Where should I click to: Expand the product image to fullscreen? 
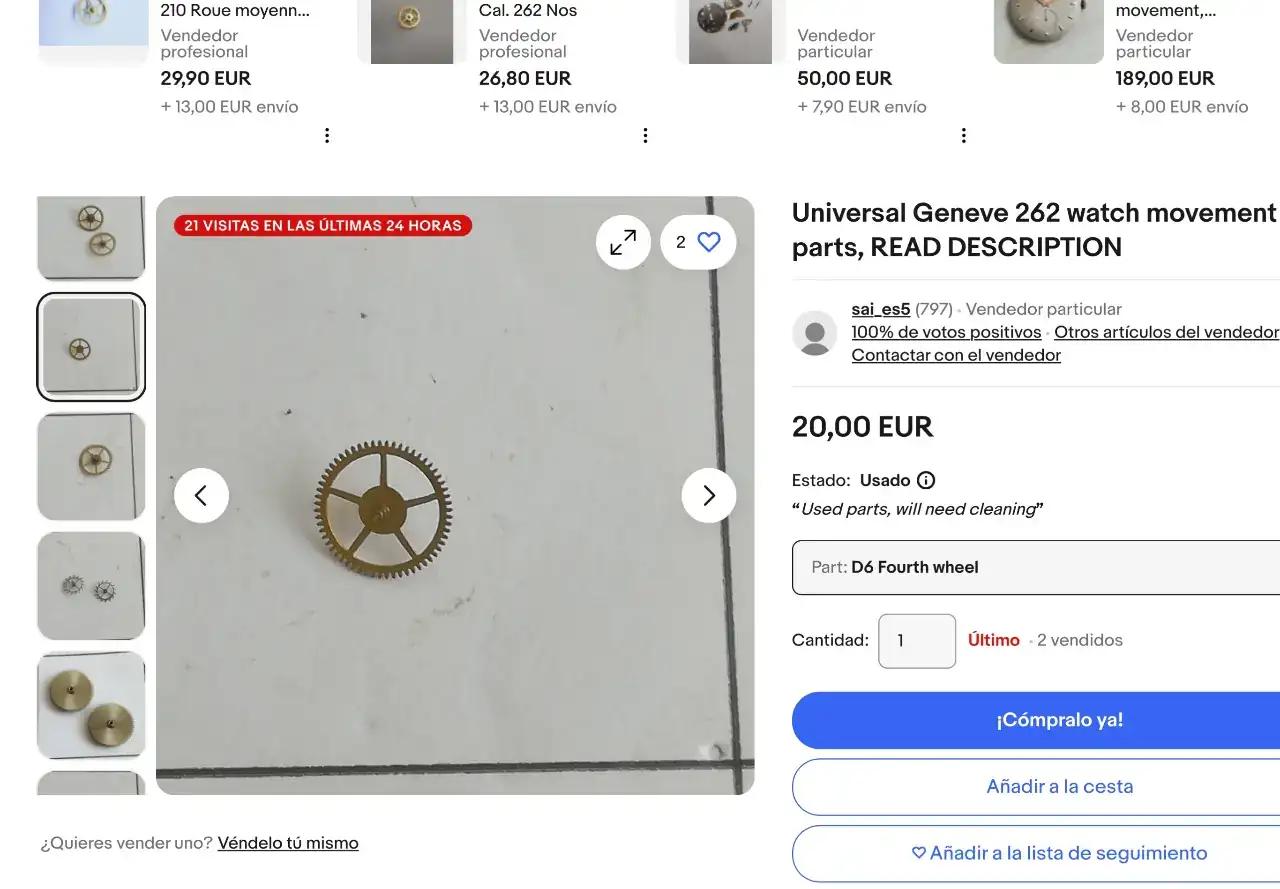623,242
